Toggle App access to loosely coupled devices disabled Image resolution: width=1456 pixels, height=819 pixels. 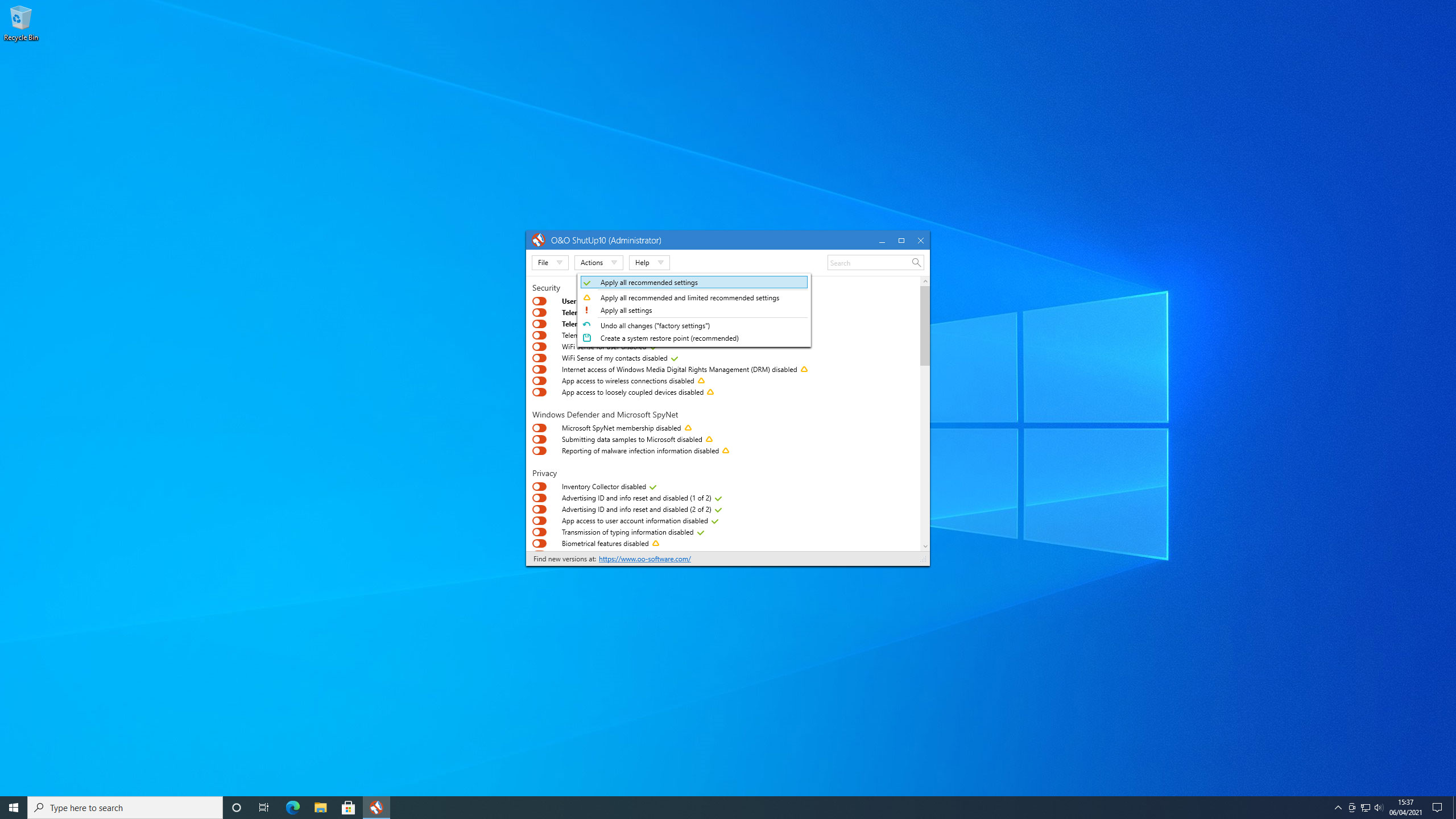coord(539,392)
